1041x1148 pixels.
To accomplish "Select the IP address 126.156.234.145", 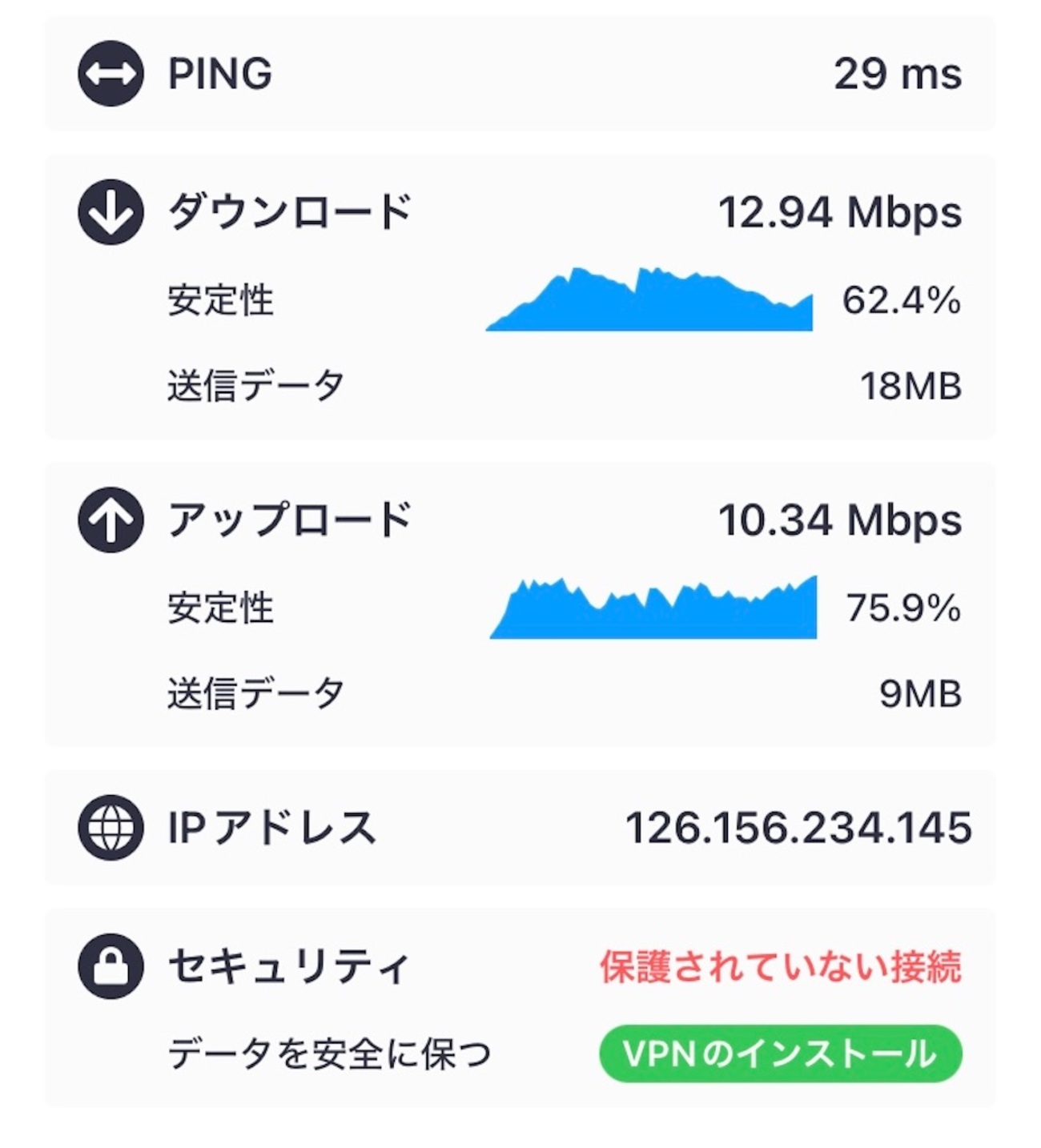I will 798,827.
